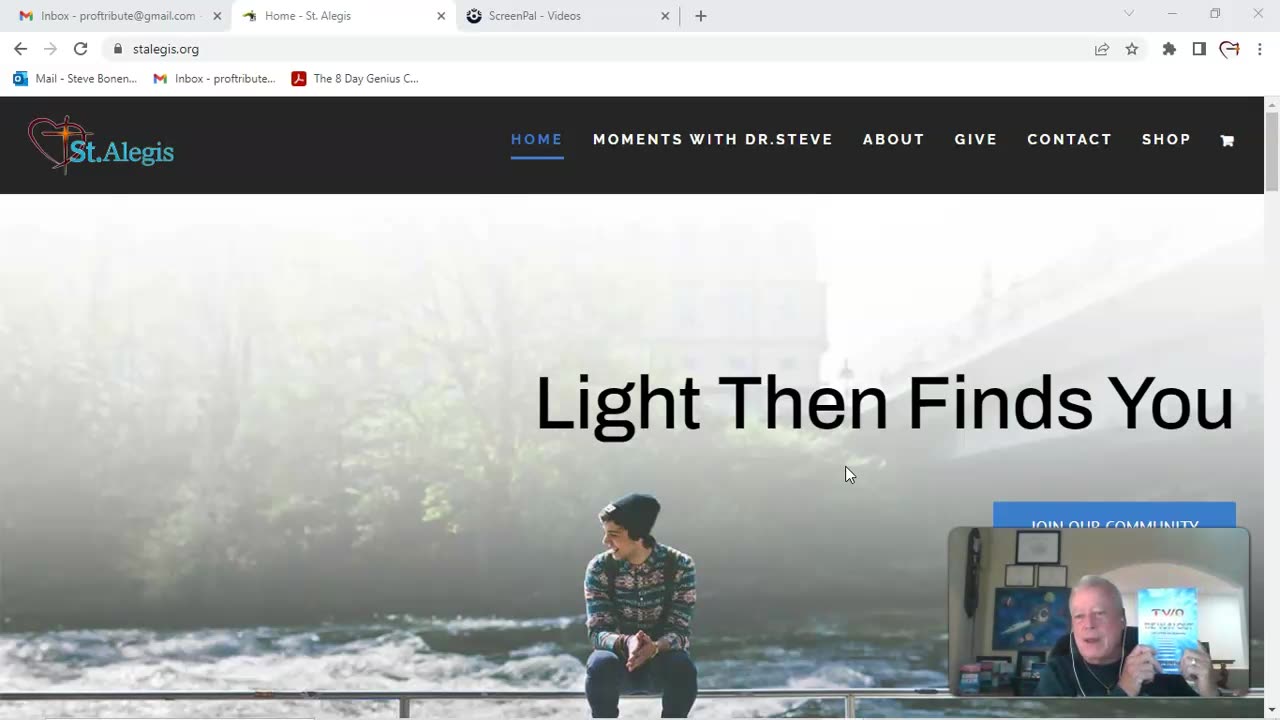
Task: Open Chrome three-dot menu
Action: pos(1259,49)
